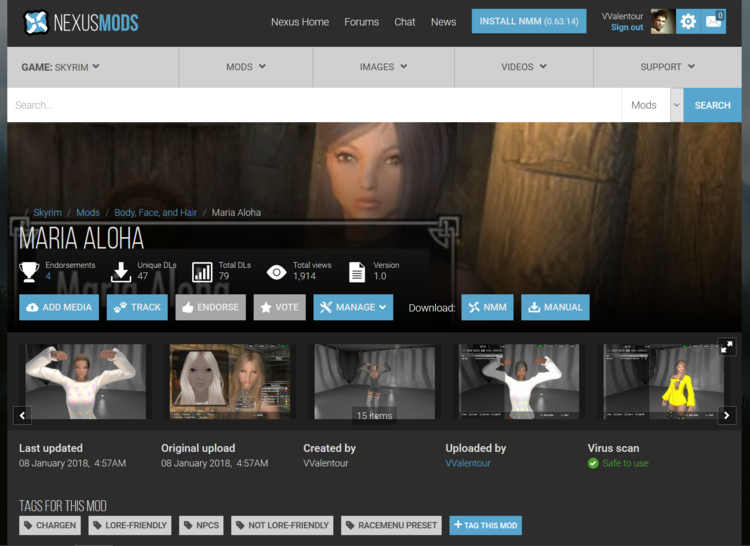Open the Uploaded by VValentour link

(468, 463)
